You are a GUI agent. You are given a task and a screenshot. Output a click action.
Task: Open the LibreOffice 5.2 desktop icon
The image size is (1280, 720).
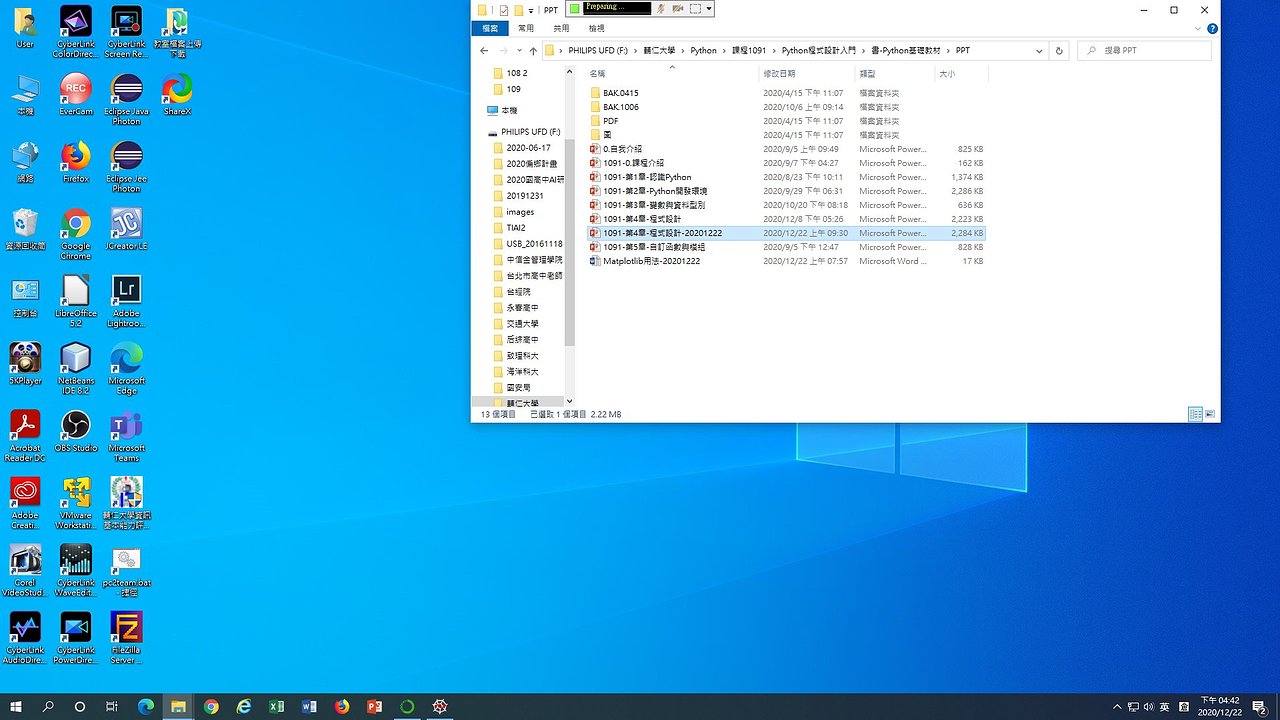(76, 300)
